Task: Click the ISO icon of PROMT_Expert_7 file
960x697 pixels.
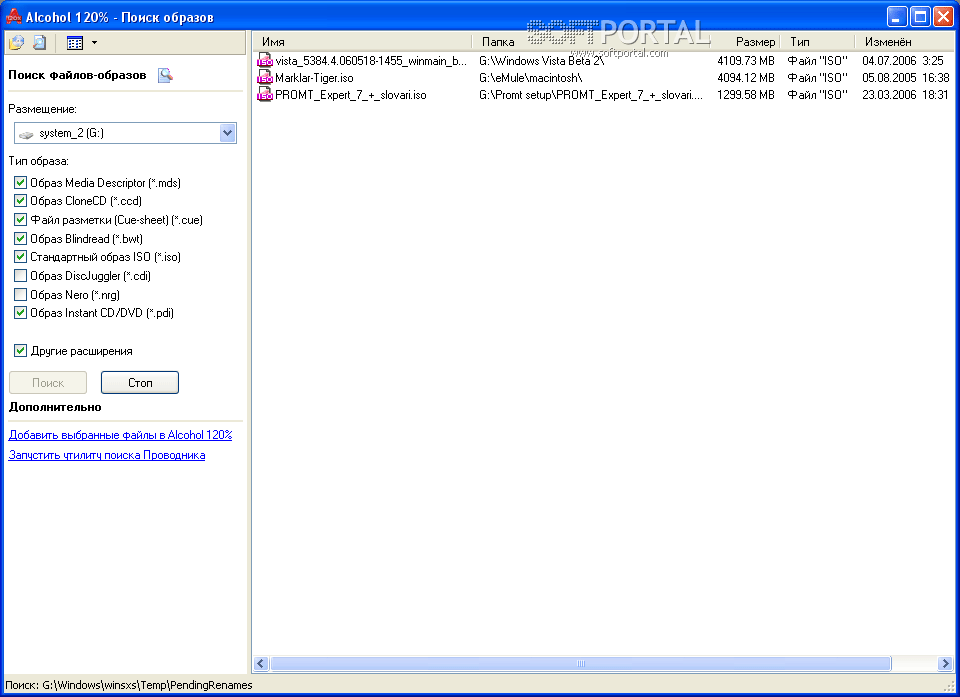Action: (x=264, y=95)
